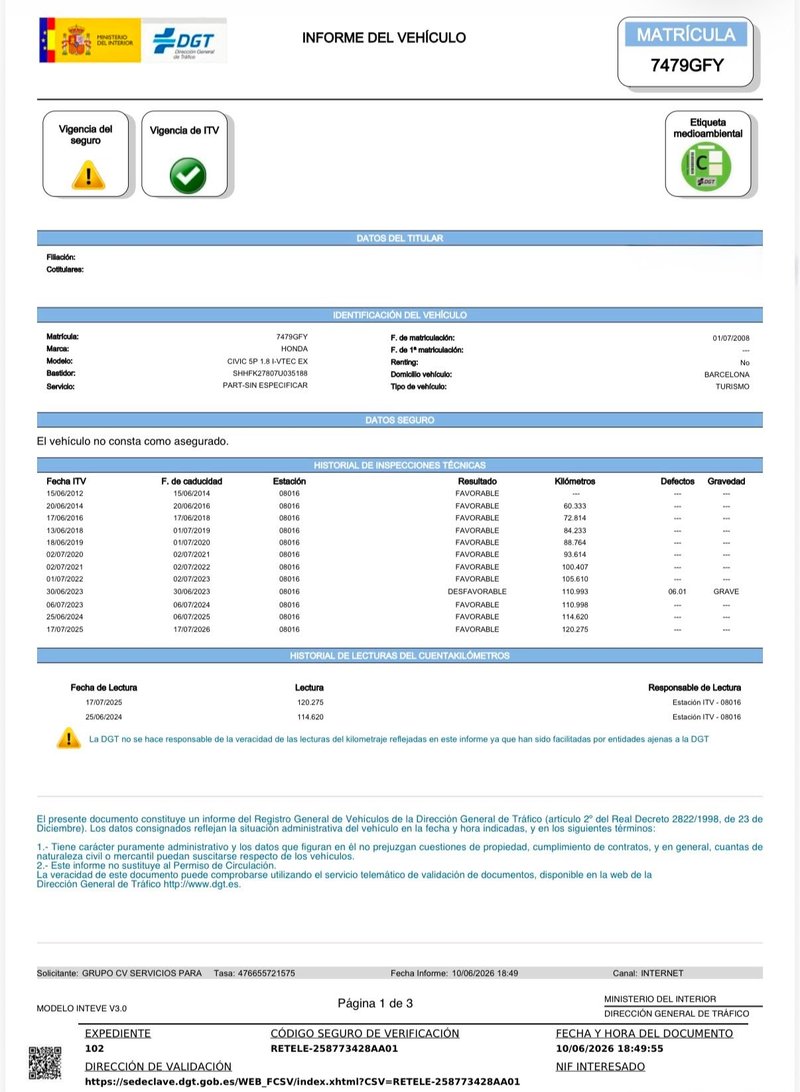
Task: Select the service value PART-SIN ESPECIFICAR
Action: click(x=265, y=385)
